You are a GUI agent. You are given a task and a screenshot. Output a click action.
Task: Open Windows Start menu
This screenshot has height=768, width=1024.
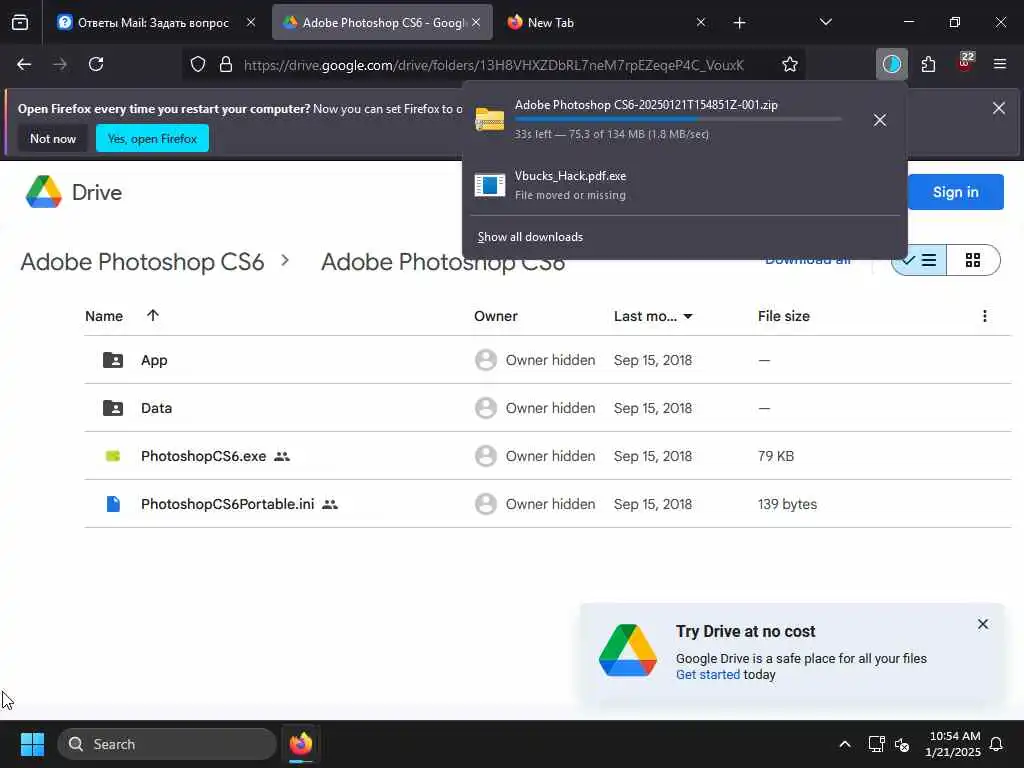click(32, 744)
